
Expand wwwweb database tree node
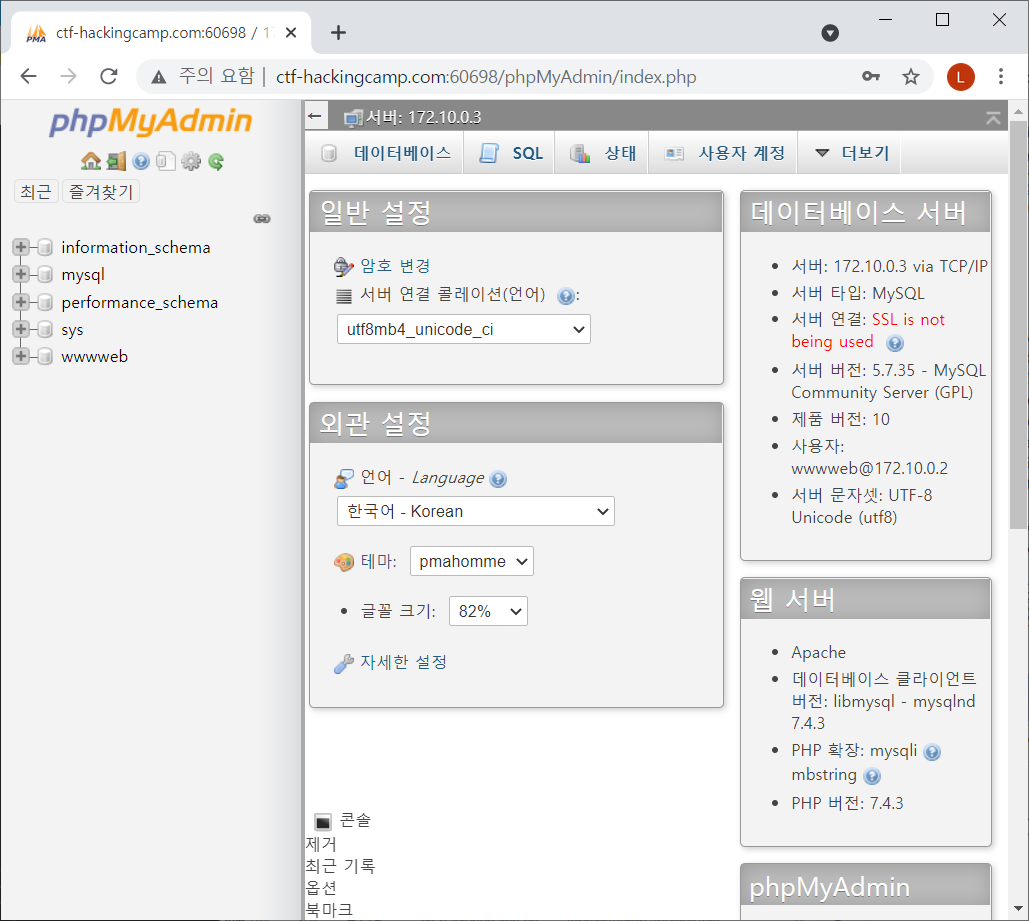coord(20,356)
